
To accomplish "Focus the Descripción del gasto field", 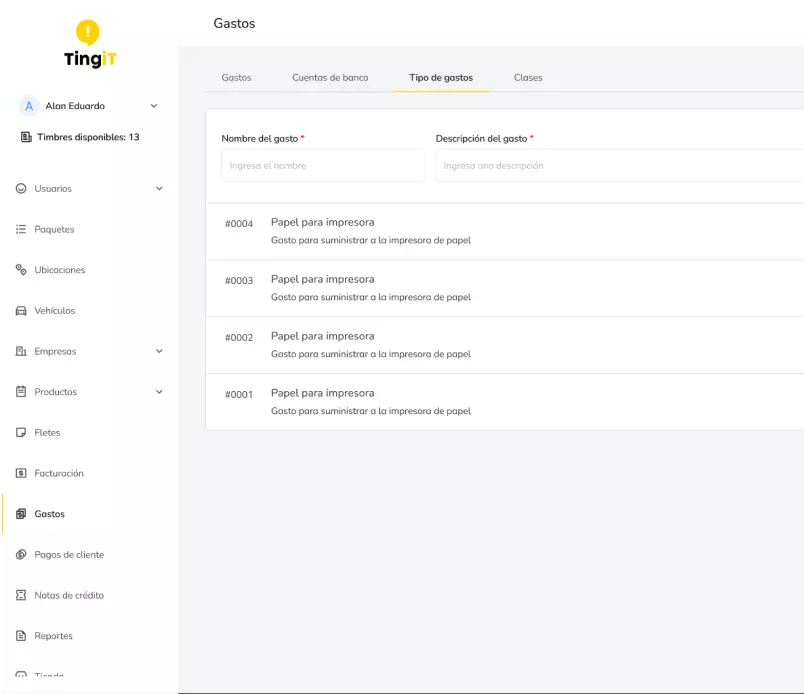I will coord(618,166).
